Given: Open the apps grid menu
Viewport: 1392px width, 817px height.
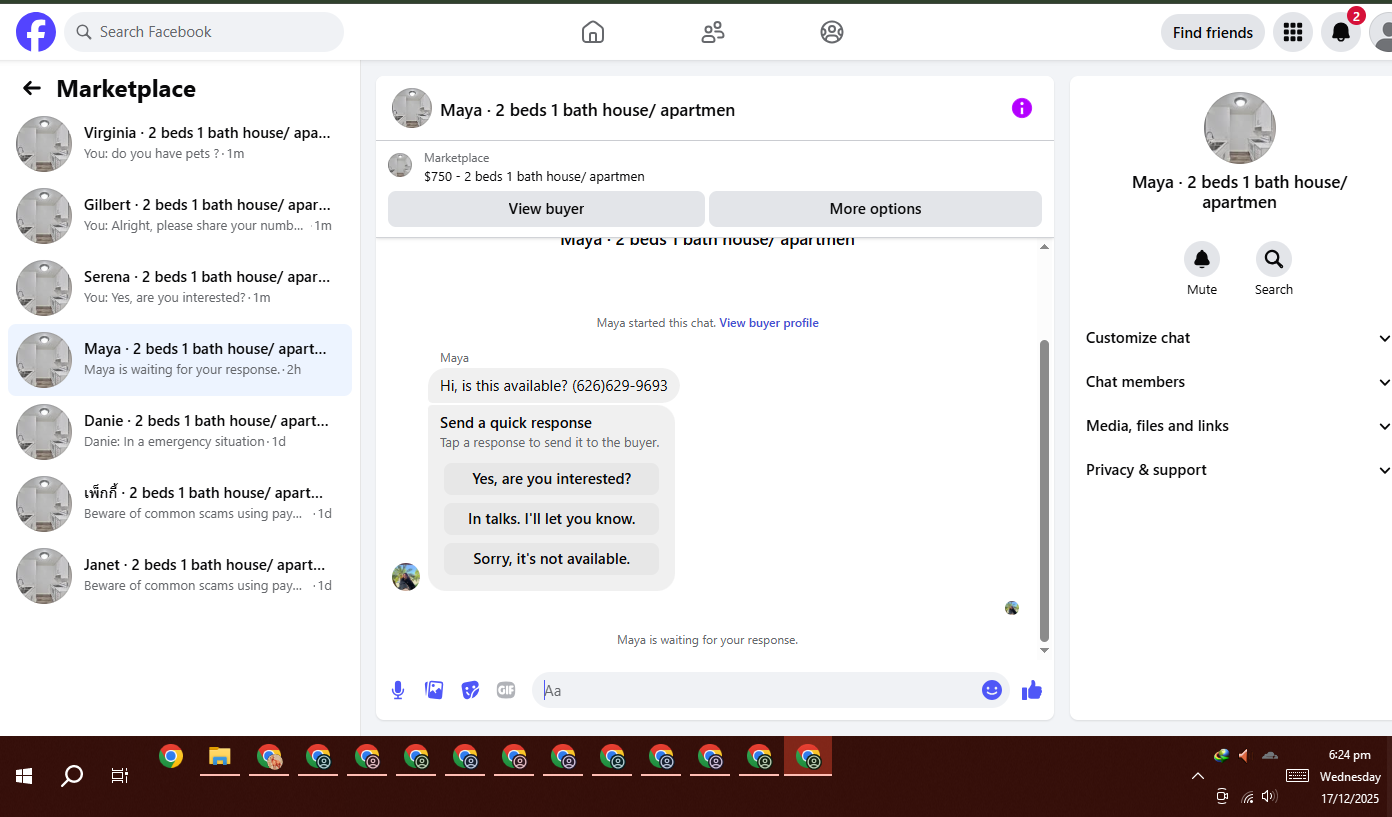Looking at the screenshot, I should [x=1293, y=32].
